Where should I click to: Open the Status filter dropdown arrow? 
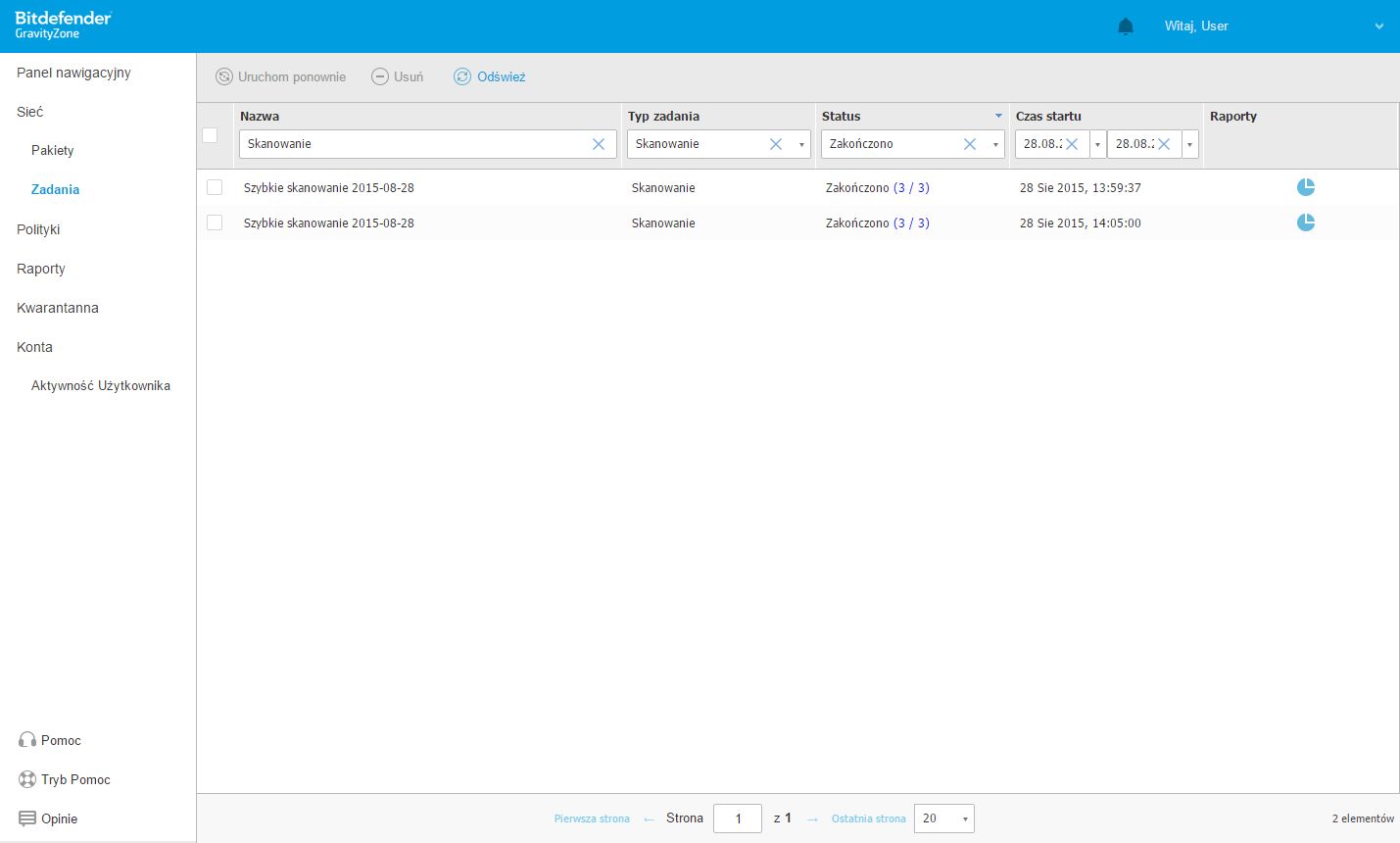click(x=995, y=144)
